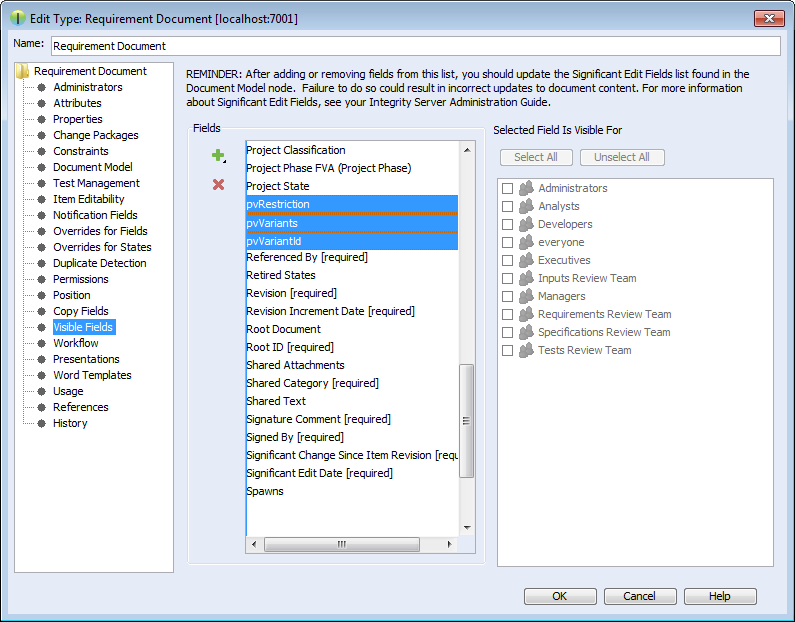Click into the Name text field
Viewport: 795px width, 622px height.
coord(415,46)
